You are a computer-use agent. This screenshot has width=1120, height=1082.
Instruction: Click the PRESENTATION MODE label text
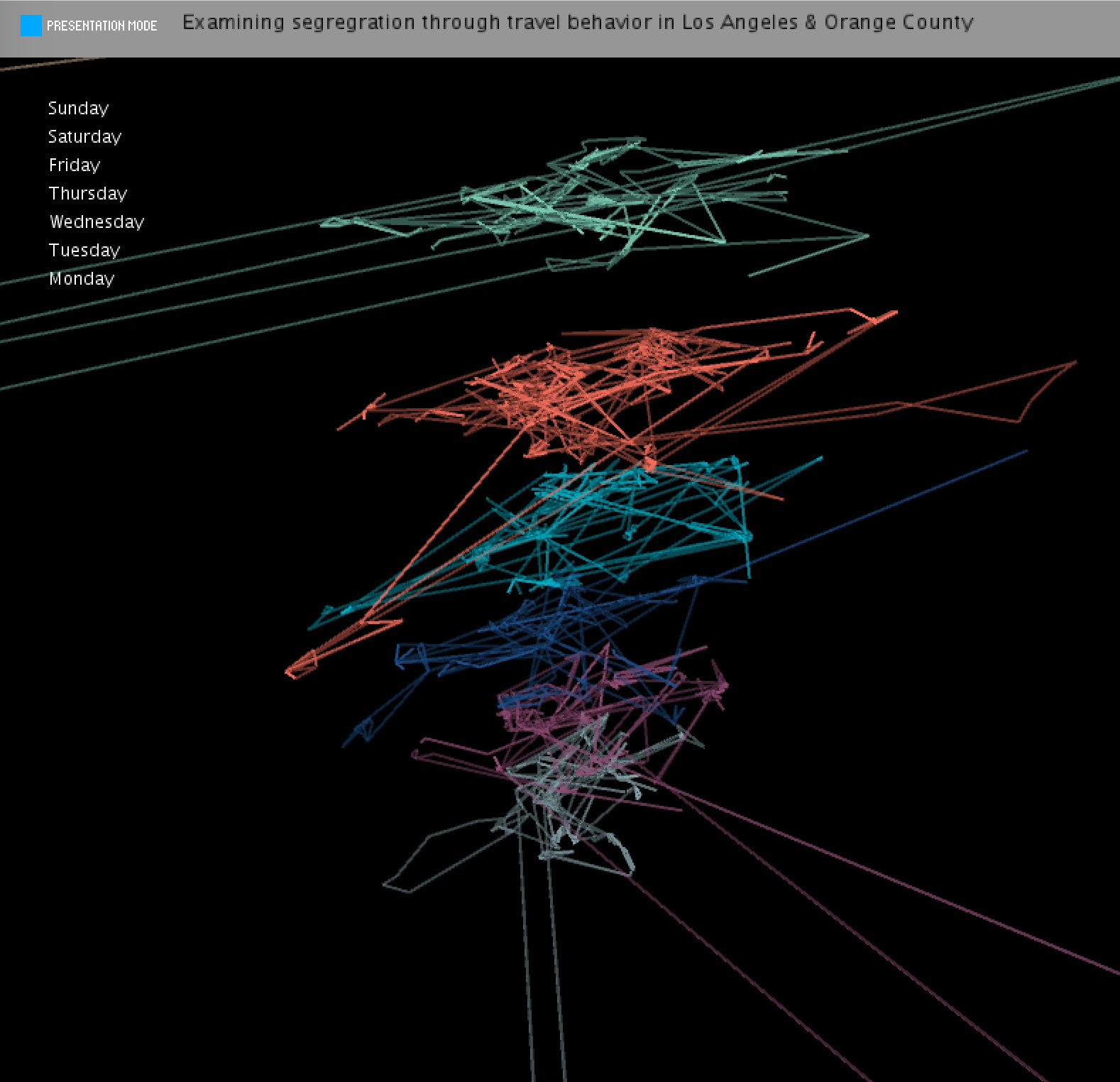[x=101, y=26]
